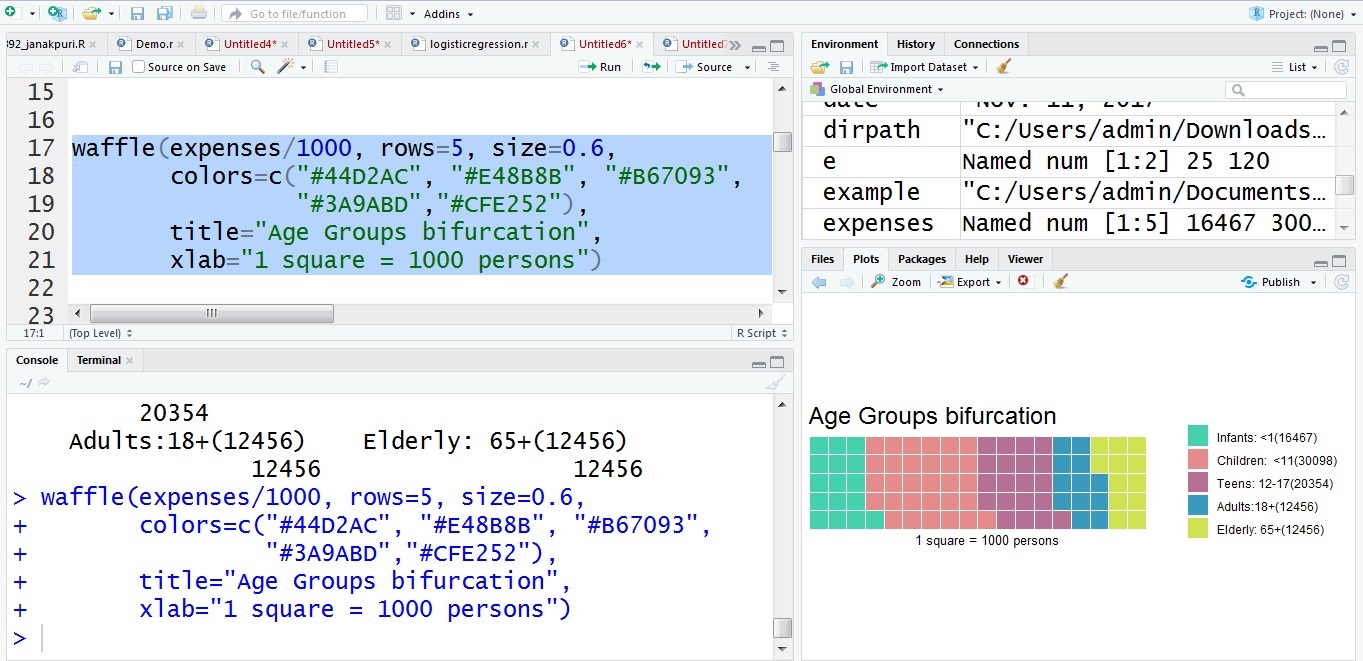Viewport: 1363px width, 661px height.
Task: Click the Infants teal legend swatch
Action: 1198,436
